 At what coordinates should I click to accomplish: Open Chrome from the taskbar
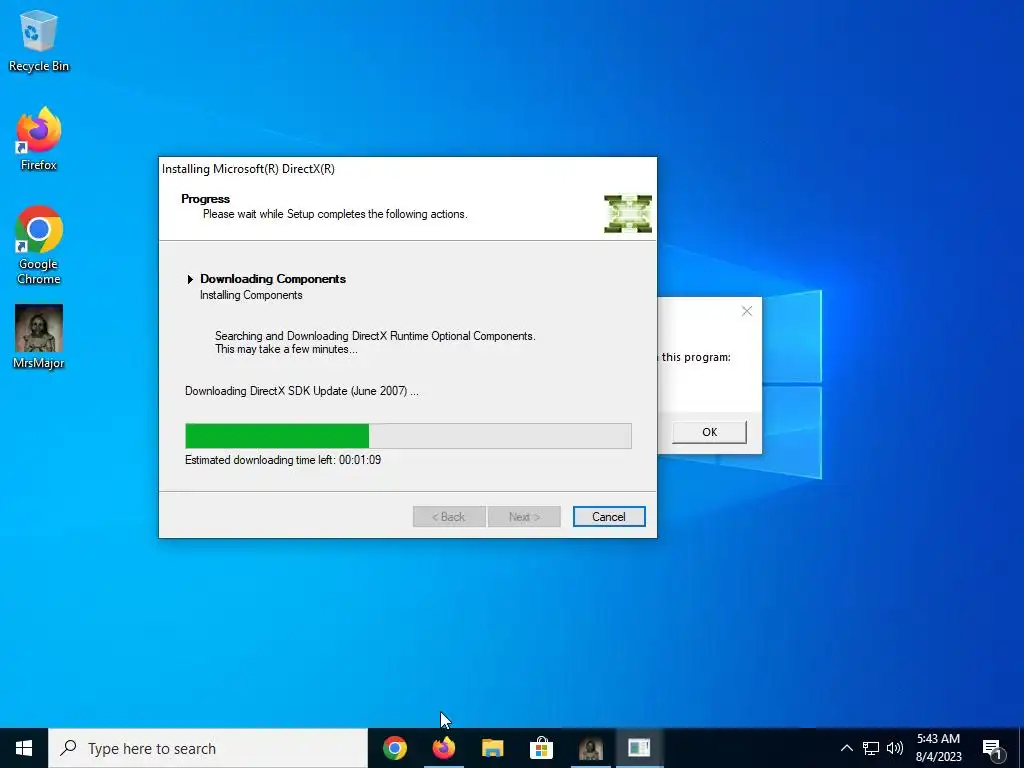[x=394, y=748]
